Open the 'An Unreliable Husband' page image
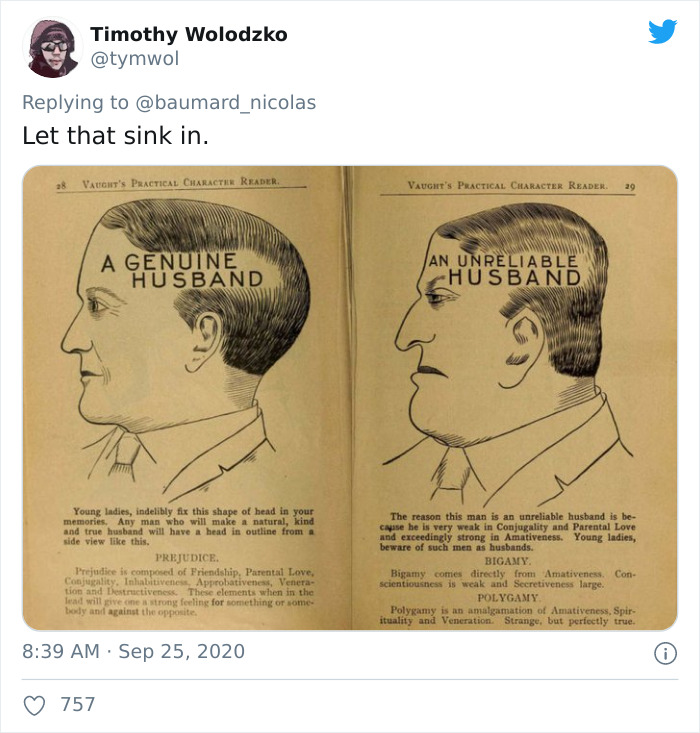 [513, 397]
